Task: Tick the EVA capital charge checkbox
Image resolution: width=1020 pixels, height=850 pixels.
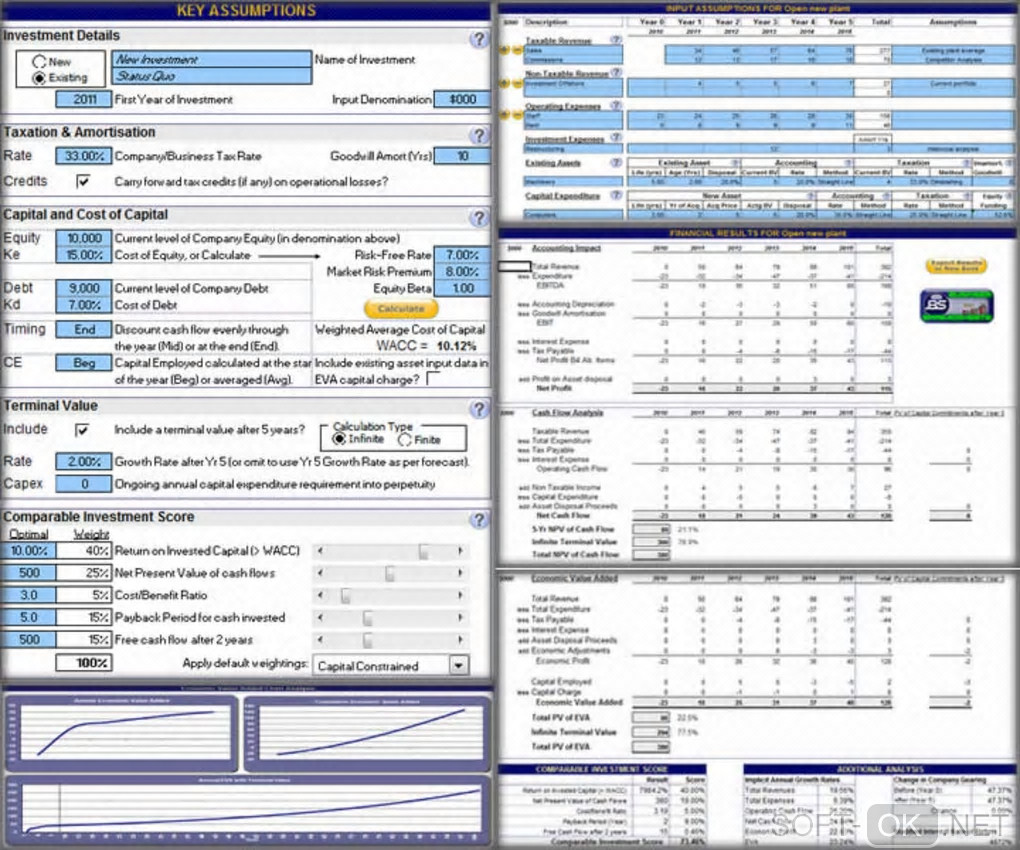Action: 433,379
